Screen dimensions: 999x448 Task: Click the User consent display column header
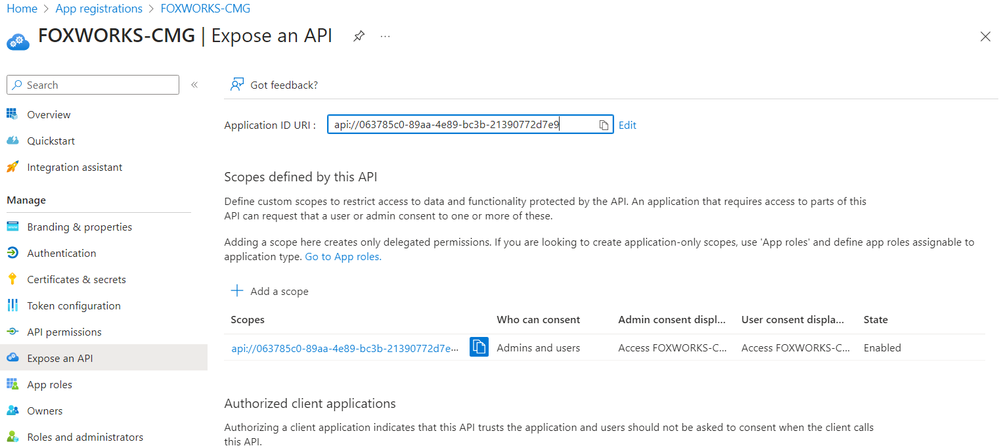pyautogui.click(x=793, y=319)
